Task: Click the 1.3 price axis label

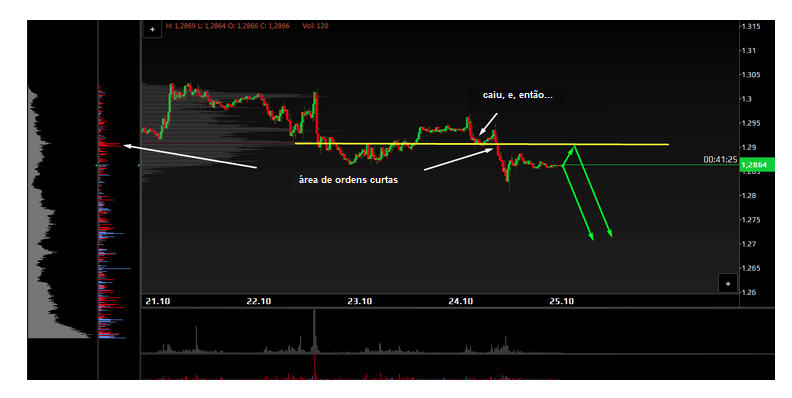Action: (x=747, y=99)
